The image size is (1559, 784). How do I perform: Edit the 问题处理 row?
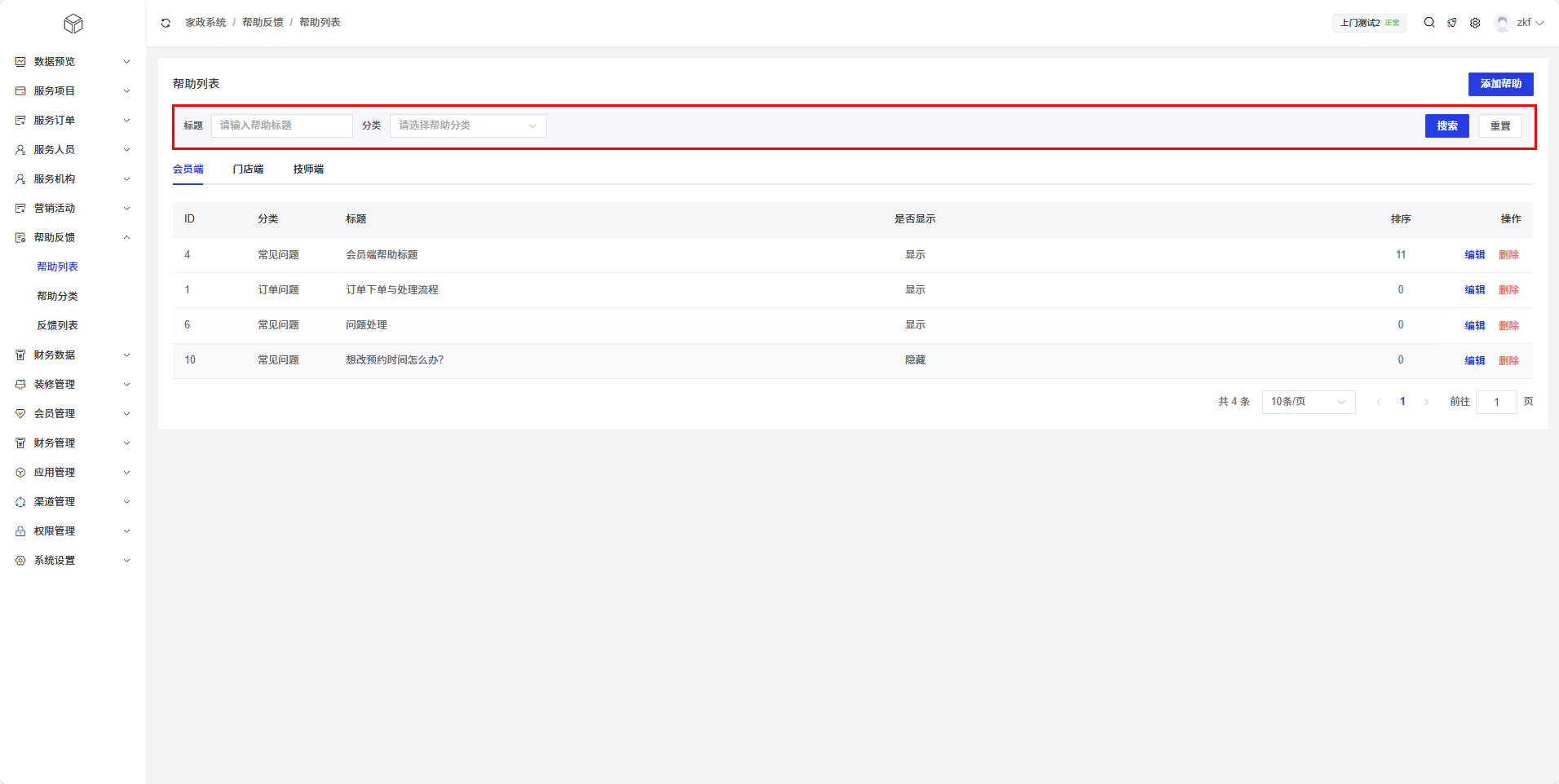pyautogui.click(x=1475, y=326)
